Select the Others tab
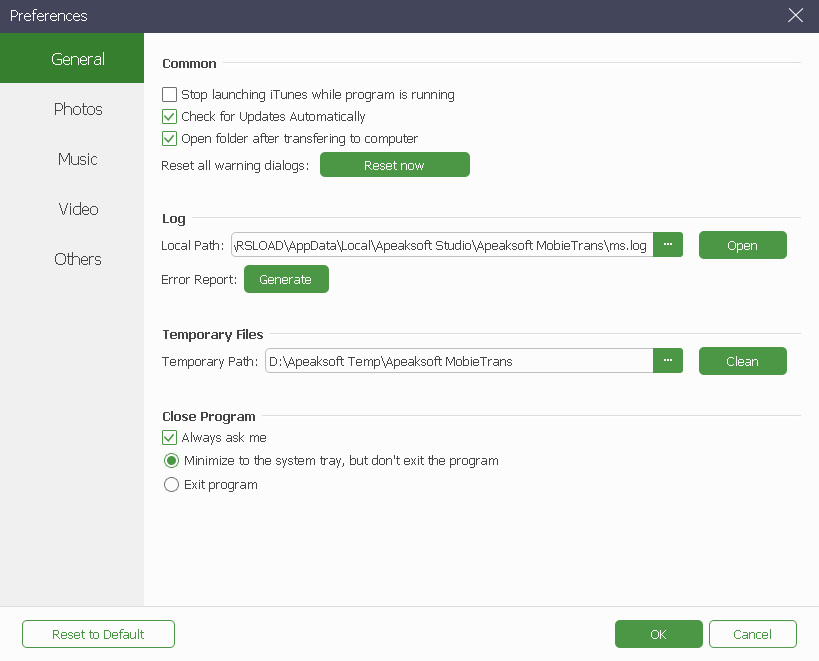This screenshot has width=819, height=661. coord(78,259)
